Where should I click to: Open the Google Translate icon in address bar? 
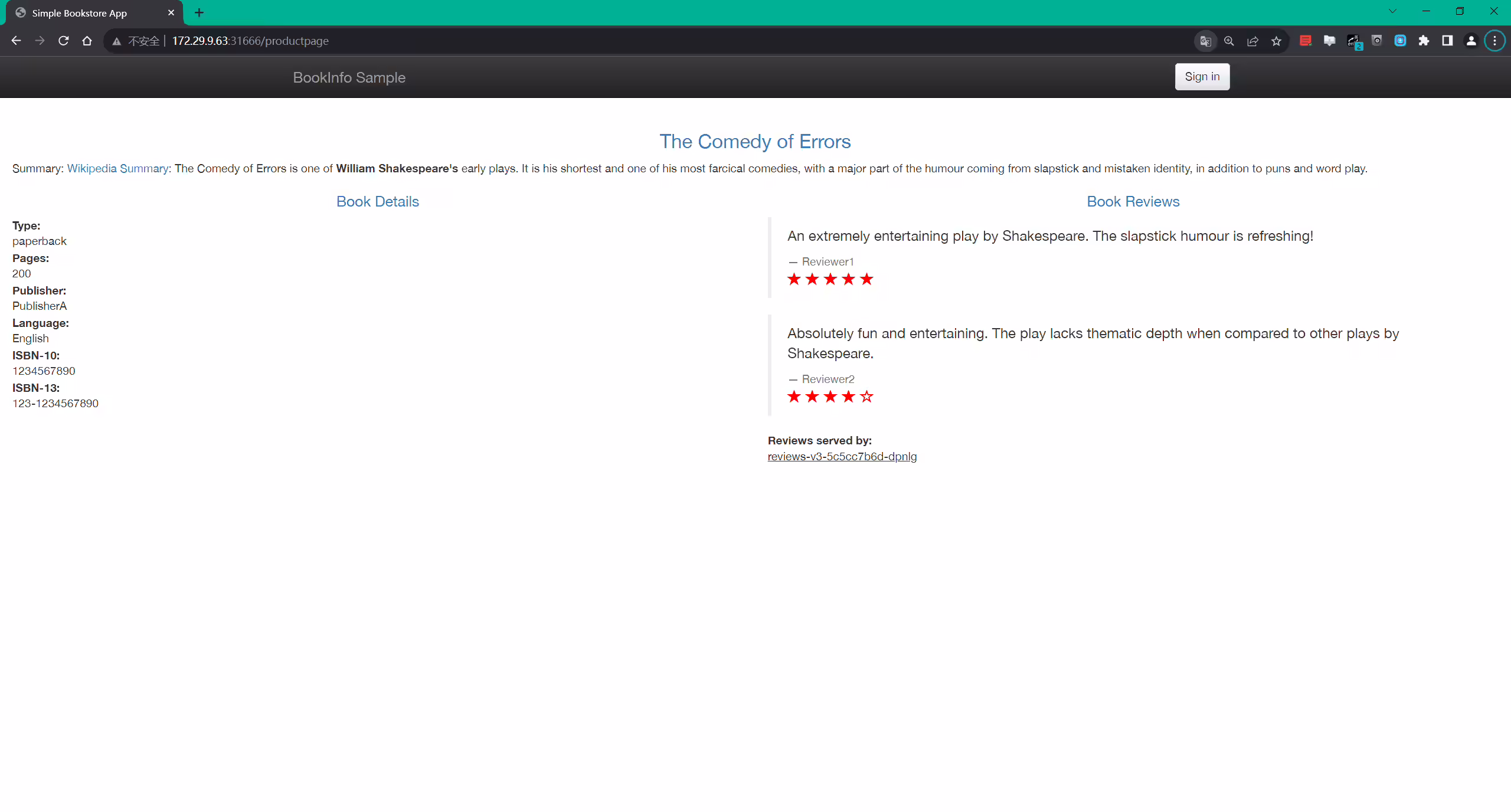click(x=1205, y=41)
